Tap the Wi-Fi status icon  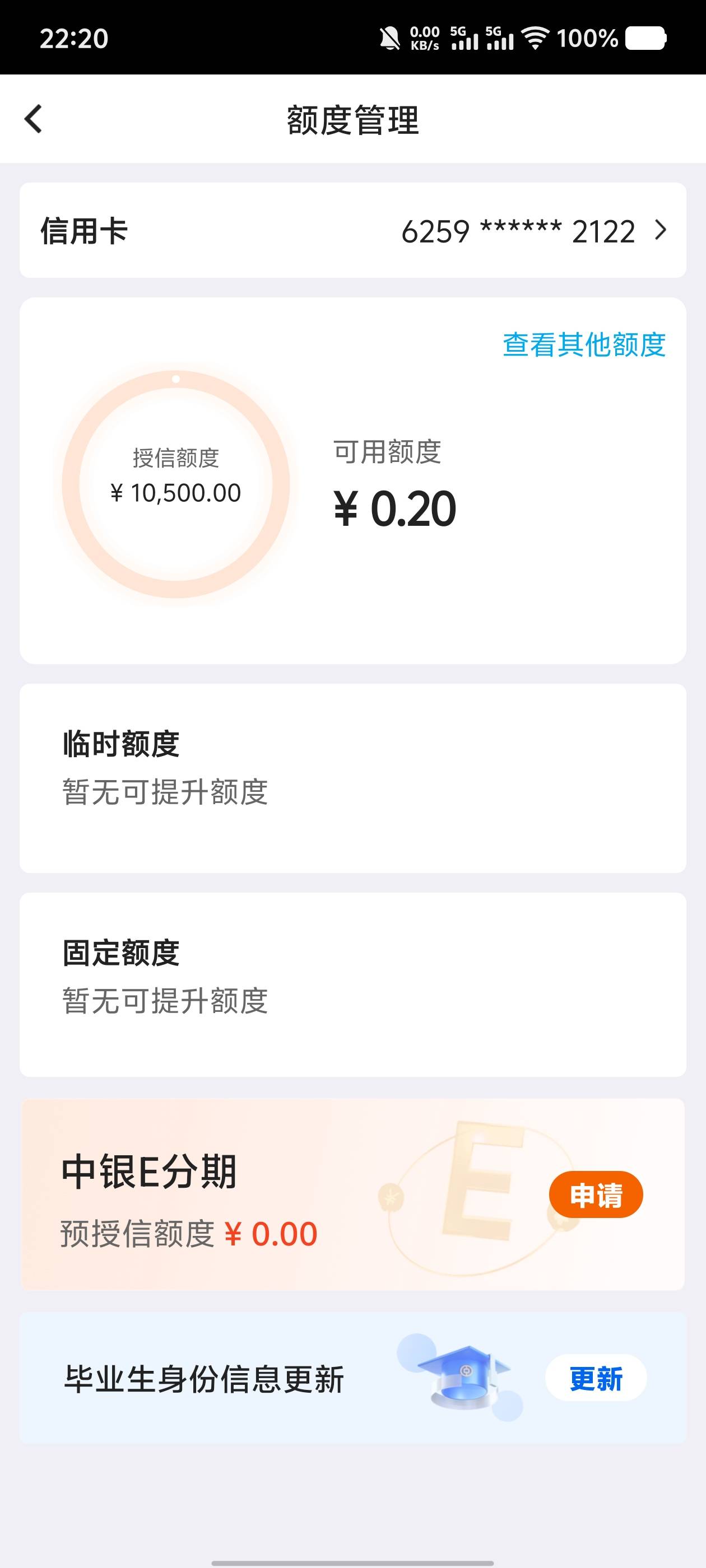536,38
